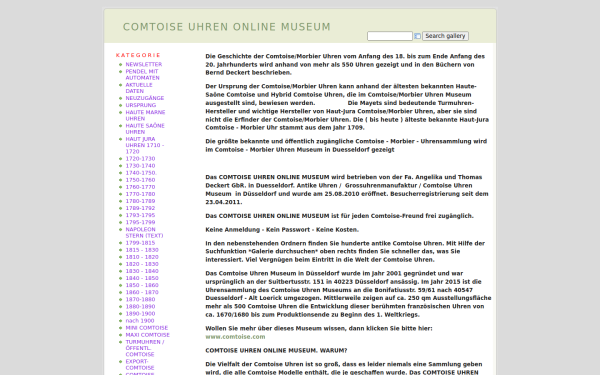Choose the 1815 - 1830 category
The height and width of the screenshot is (375, 600).
[x=142, y=250]
